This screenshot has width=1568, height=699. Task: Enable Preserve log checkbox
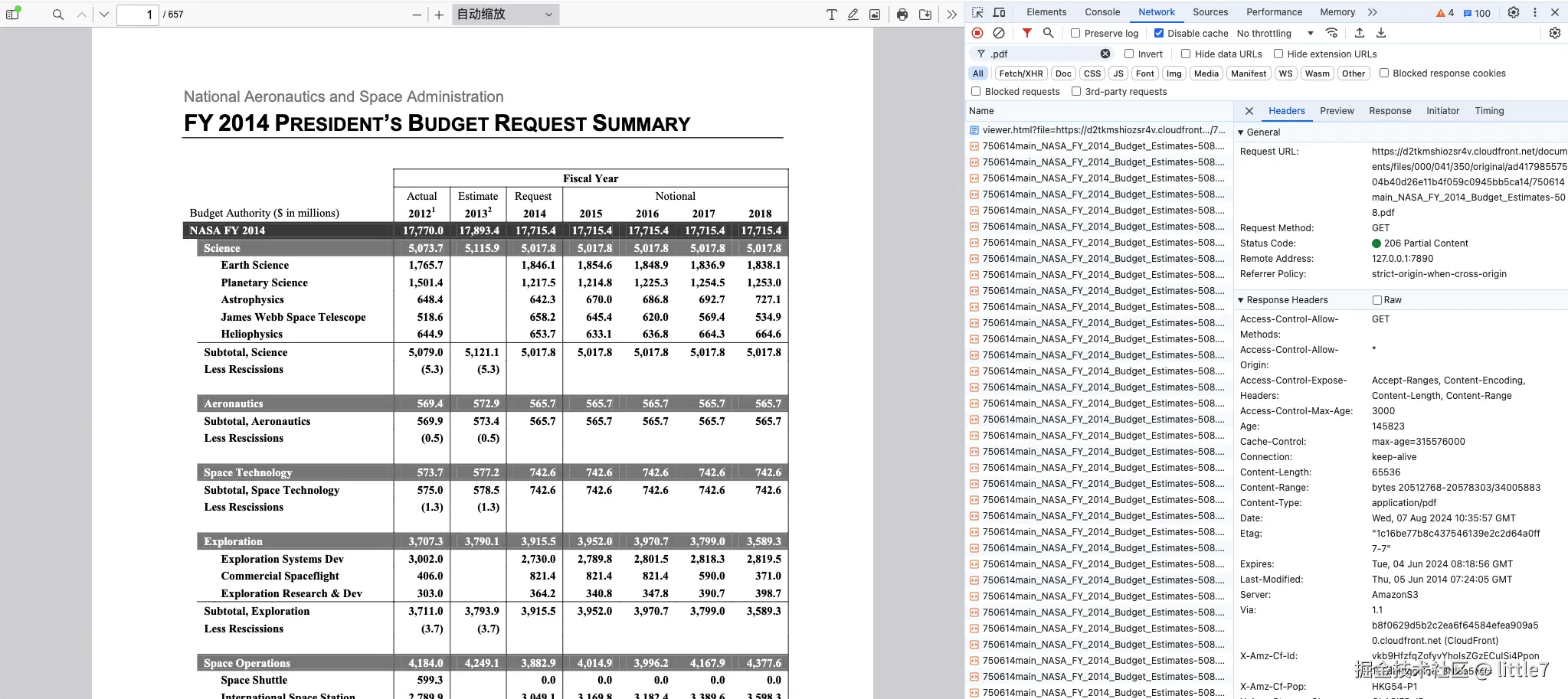[1075, 33]
